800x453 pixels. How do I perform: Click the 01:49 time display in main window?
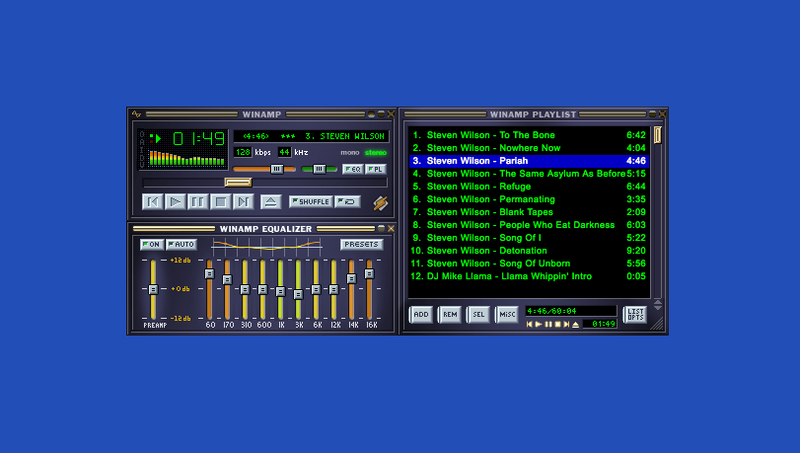click(x=199, y=138)
